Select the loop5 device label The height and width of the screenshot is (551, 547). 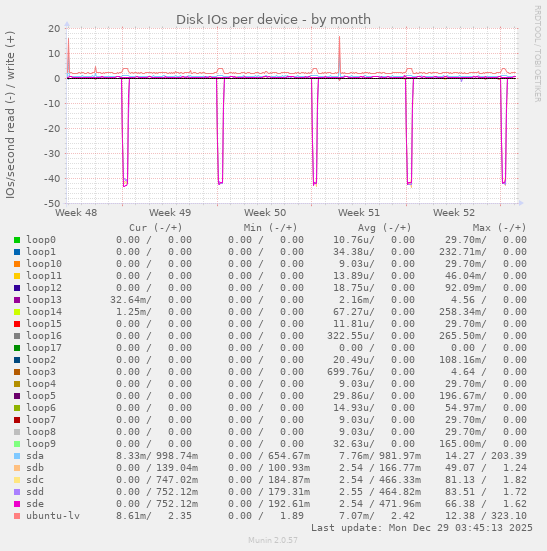pos(41,396)
